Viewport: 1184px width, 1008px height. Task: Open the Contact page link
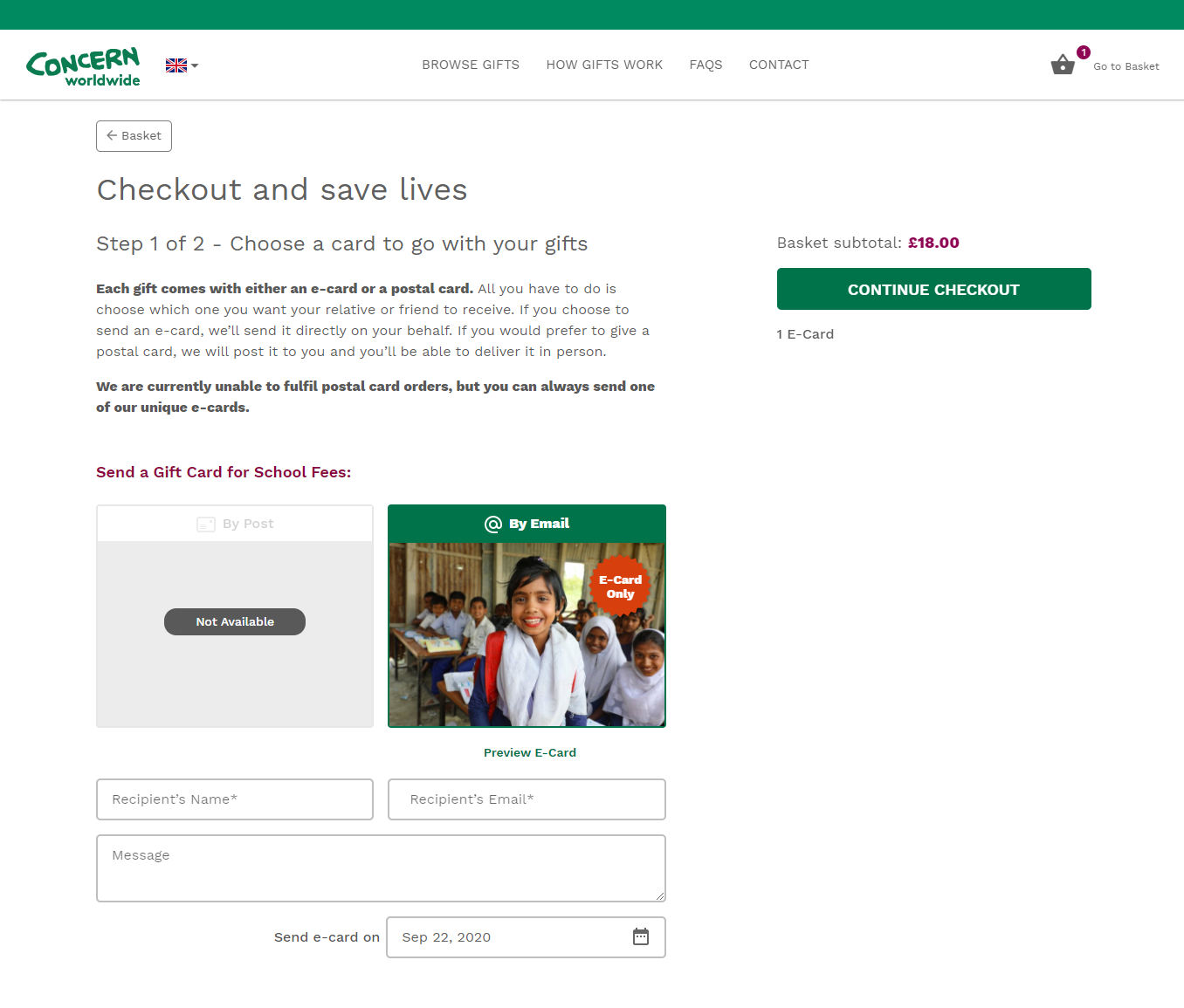(779, 65)
